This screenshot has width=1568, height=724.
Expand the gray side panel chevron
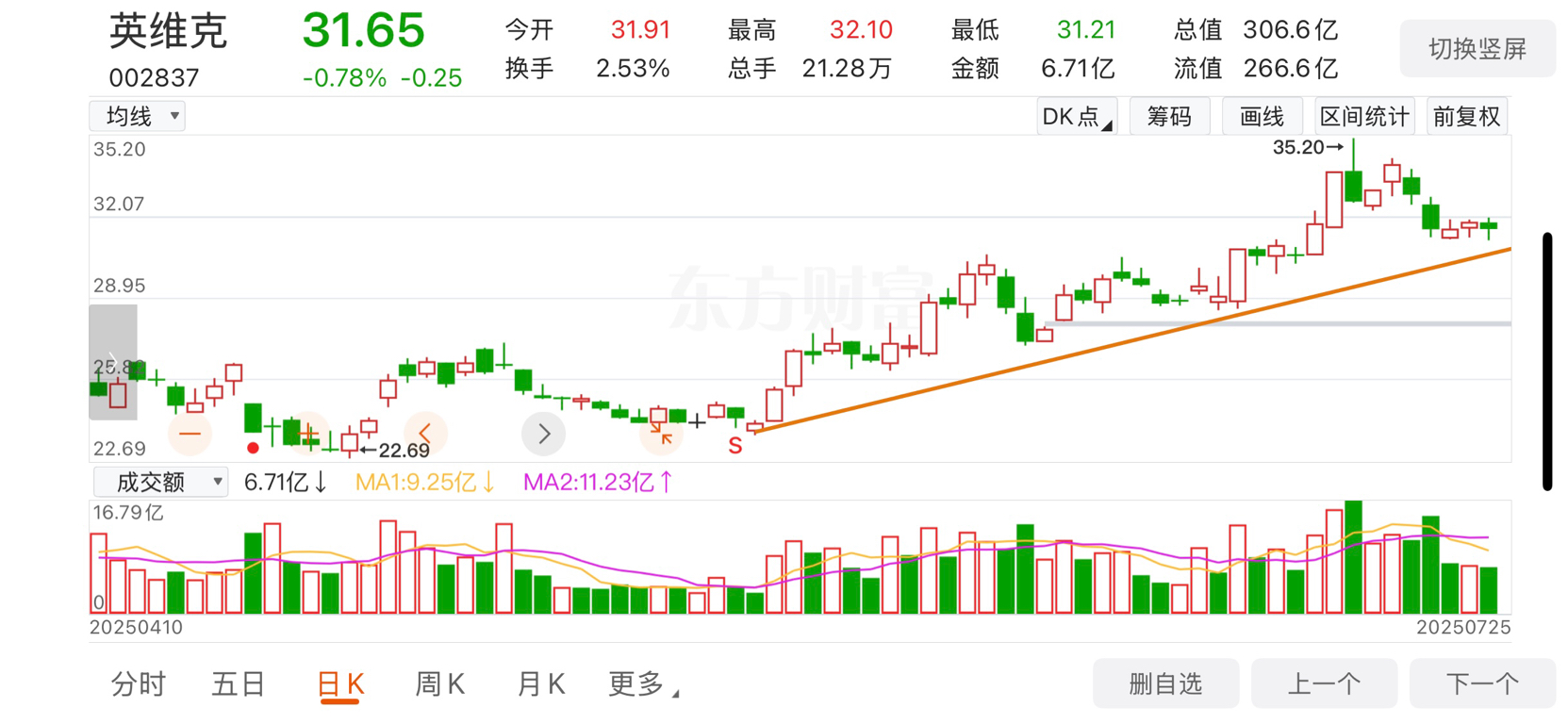point(113,362)
